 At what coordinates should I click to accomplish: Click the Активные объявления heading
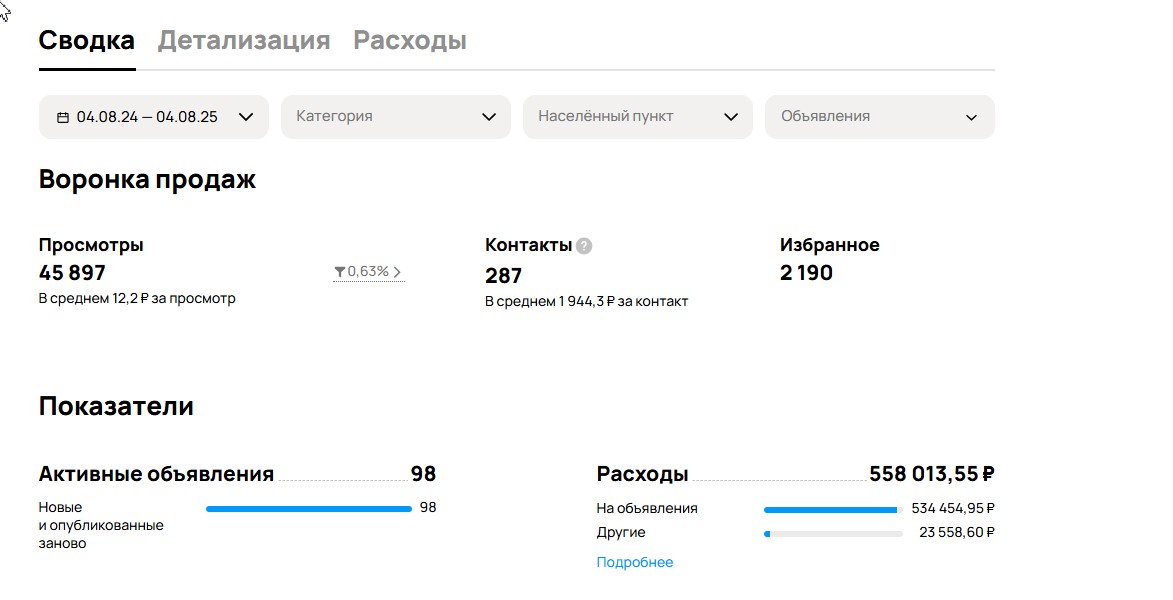(156, 474)
